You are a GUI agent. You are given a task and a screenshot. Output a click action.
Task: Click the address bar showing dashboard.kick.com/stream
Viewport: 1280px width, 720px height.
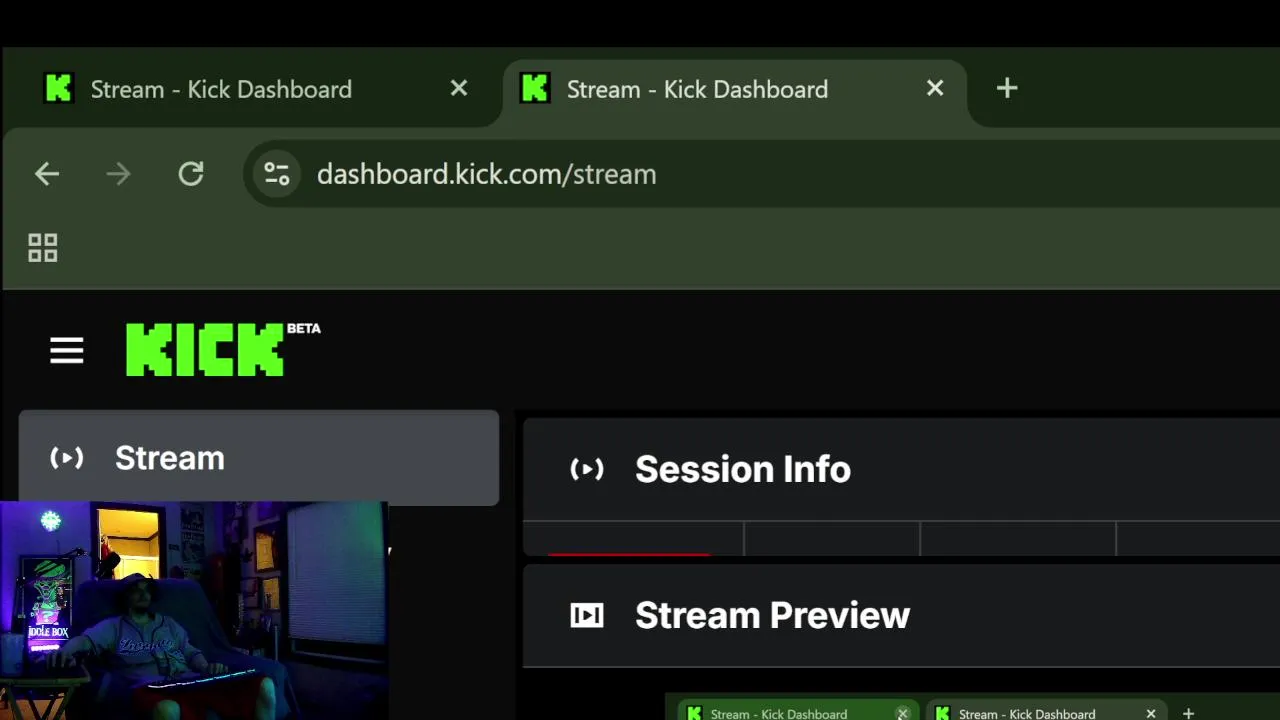[760, 174]
